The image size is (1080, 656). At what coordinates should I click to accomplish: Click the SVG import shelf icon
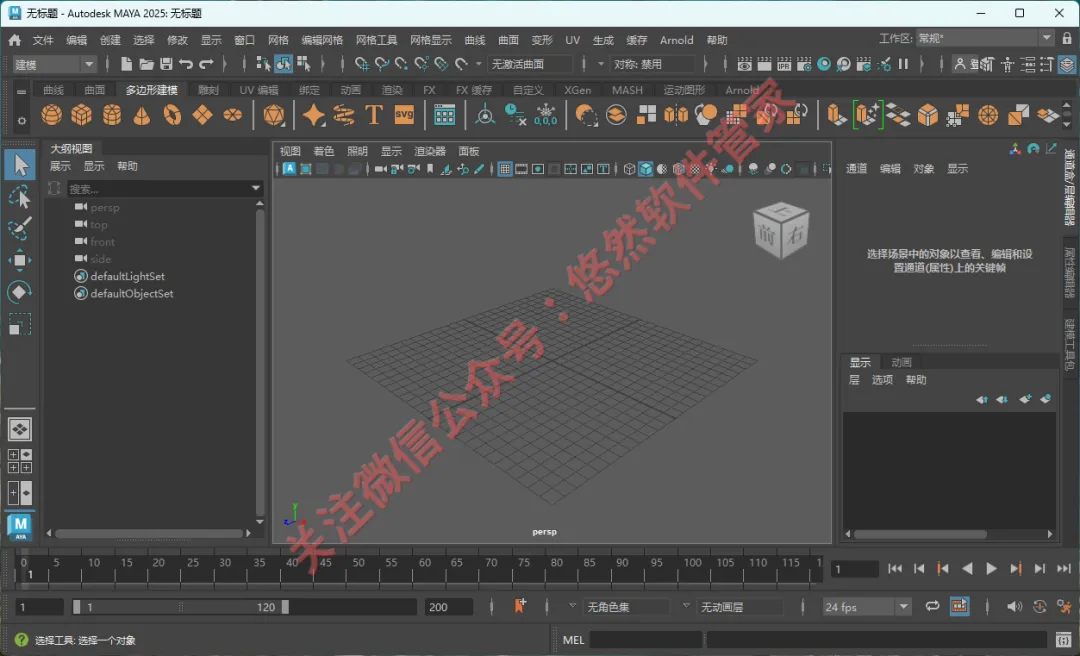point(404,114)
